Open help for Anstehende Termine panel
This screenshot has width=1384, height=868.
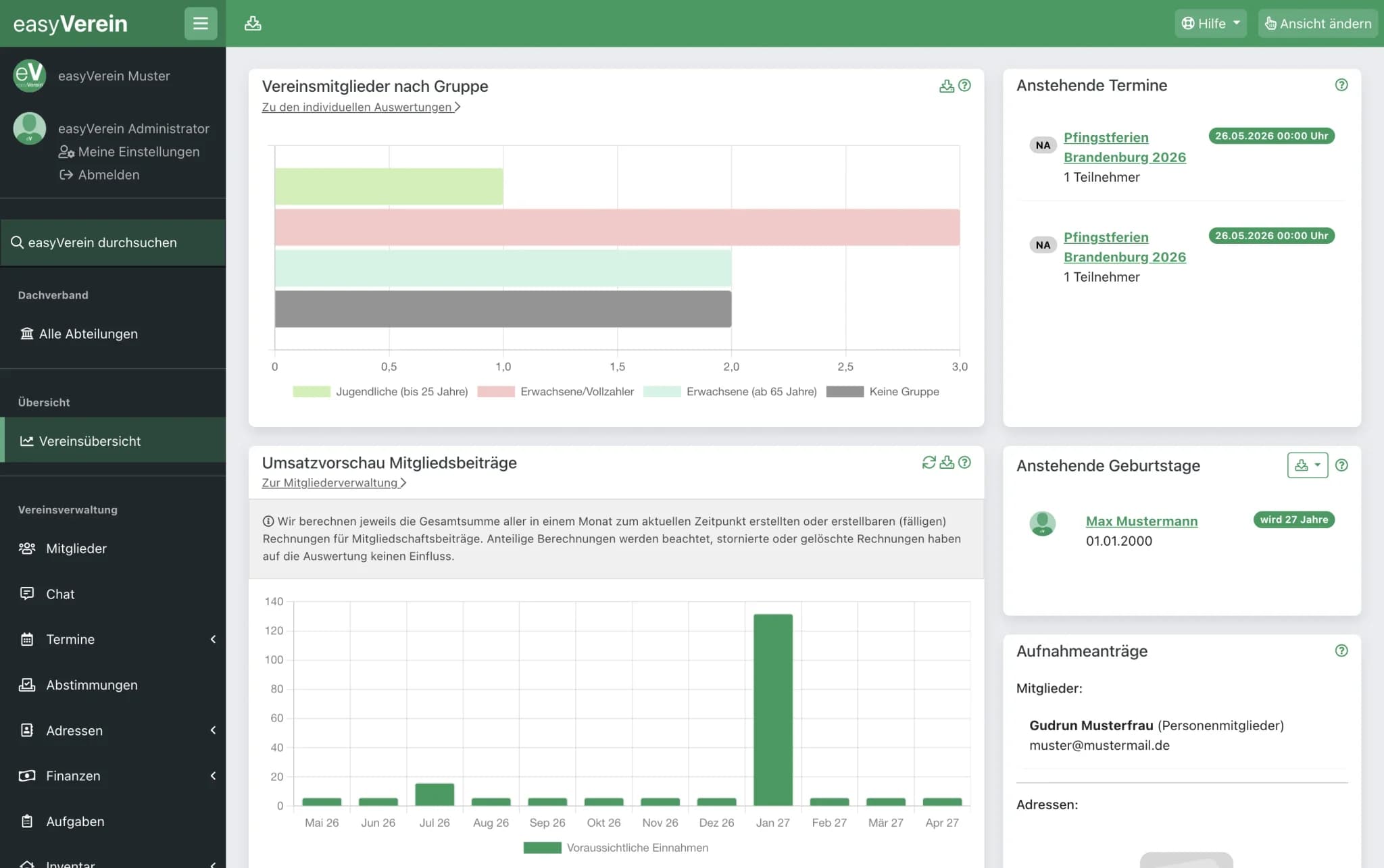[1341, 85]
